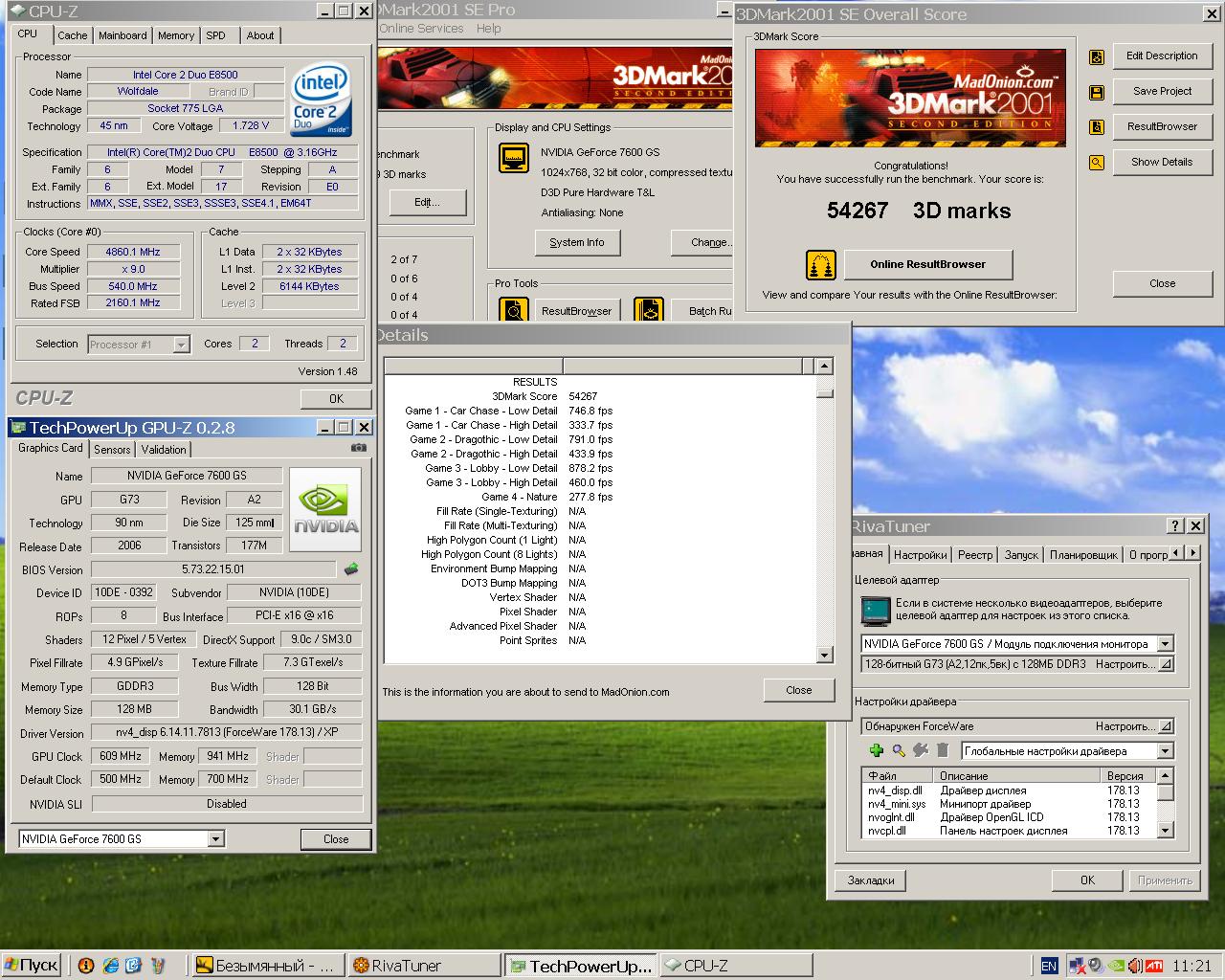The image size is (1225, 980).
Task: Switch to the Sensors tab in GPU-Z
Action: coord(112,449)
